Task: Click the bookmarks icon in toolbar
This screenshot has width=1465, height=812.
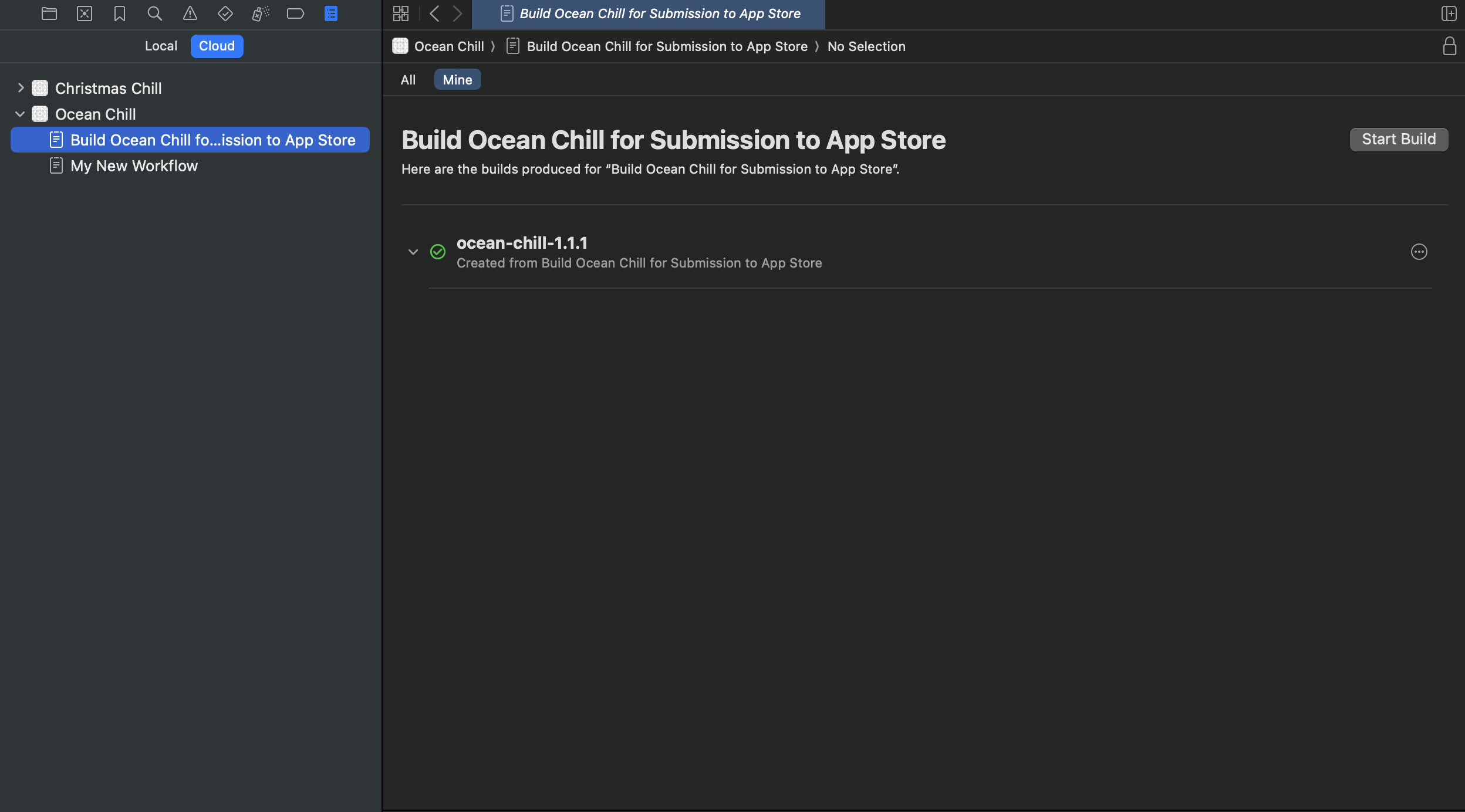Action: (x=118, y=14)
